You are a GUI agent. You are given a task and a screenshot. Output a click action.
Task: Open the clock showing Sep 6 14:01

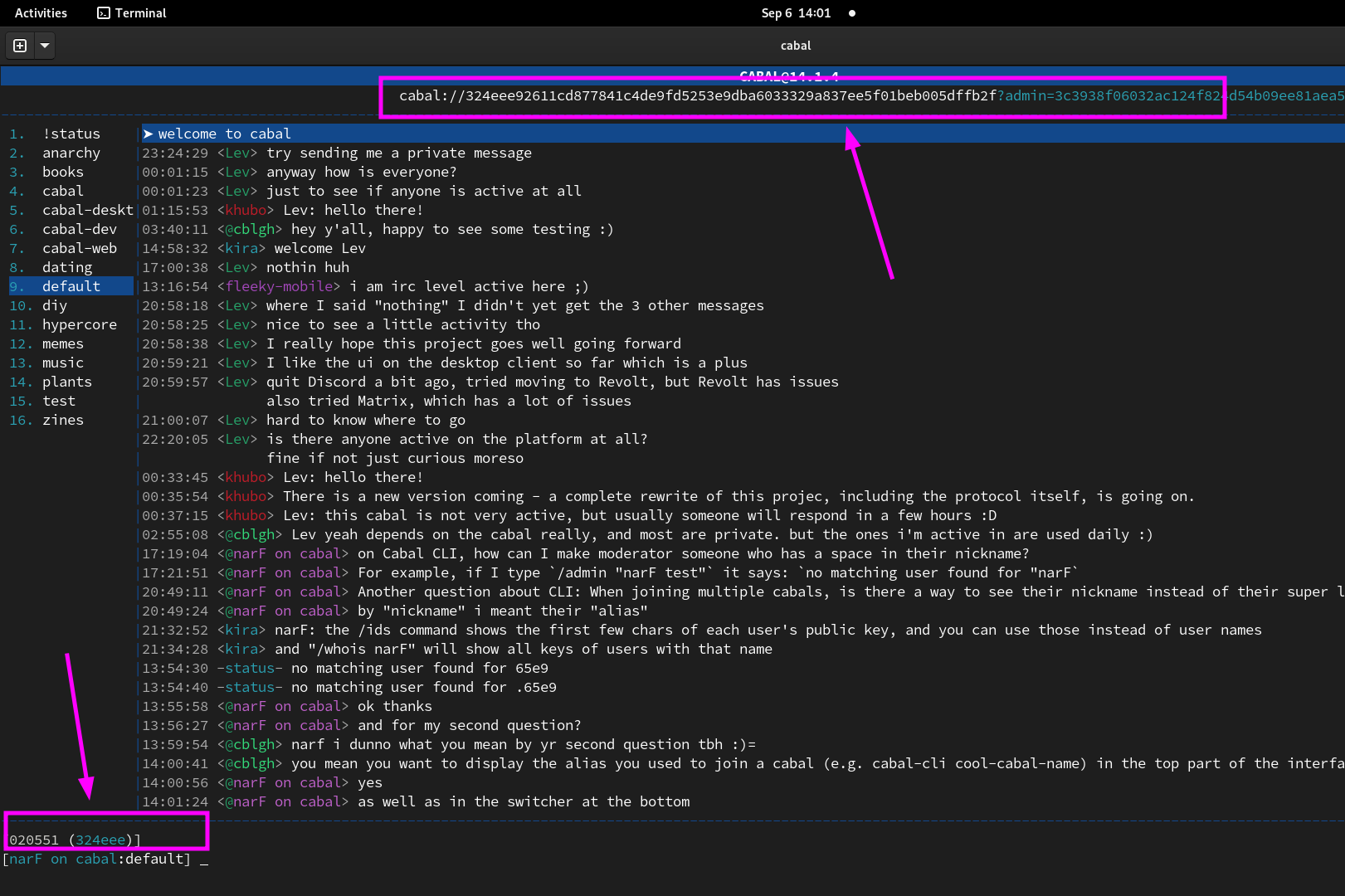(796, 13)
